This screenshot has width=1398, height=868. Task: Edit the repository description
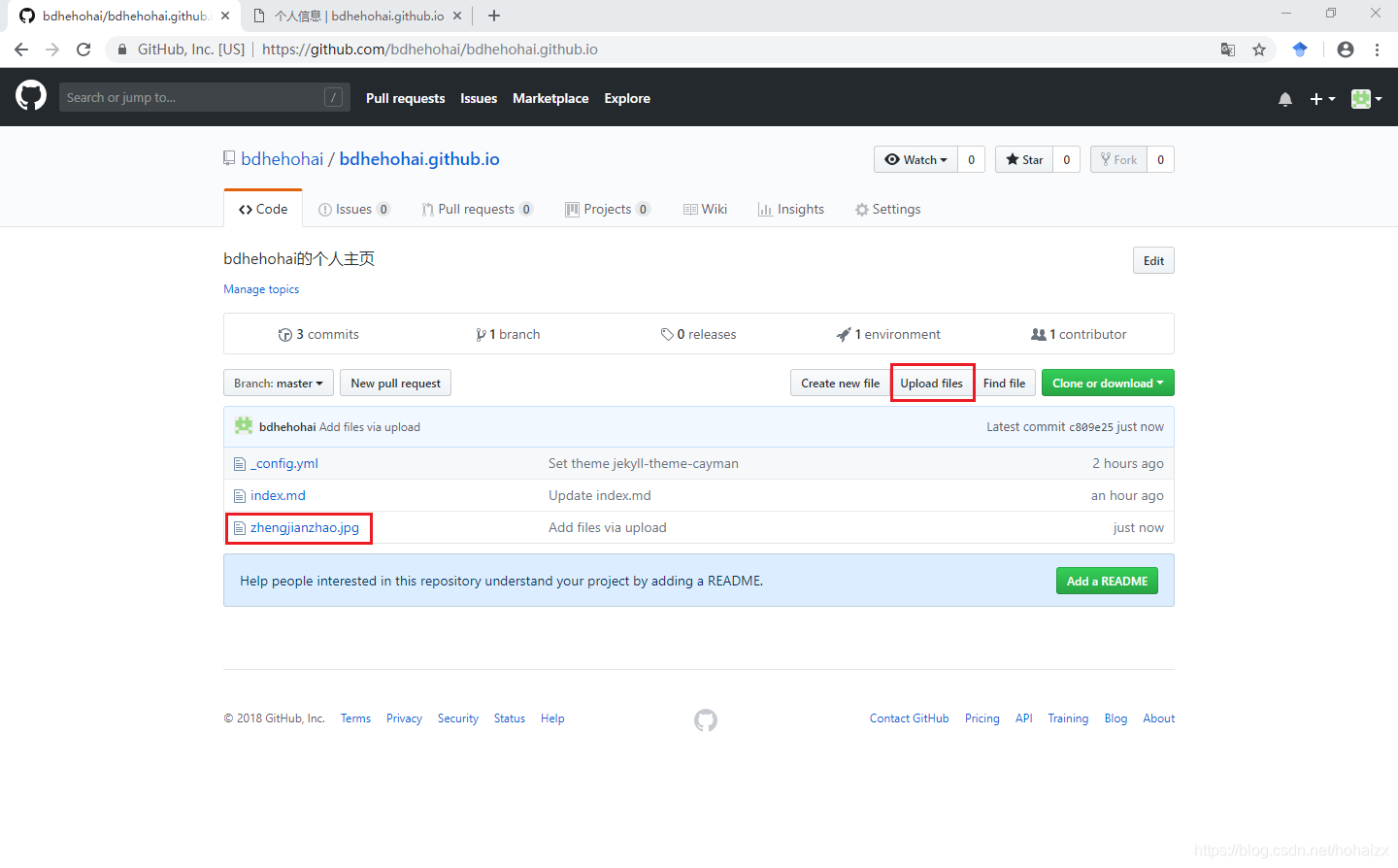1153,260
